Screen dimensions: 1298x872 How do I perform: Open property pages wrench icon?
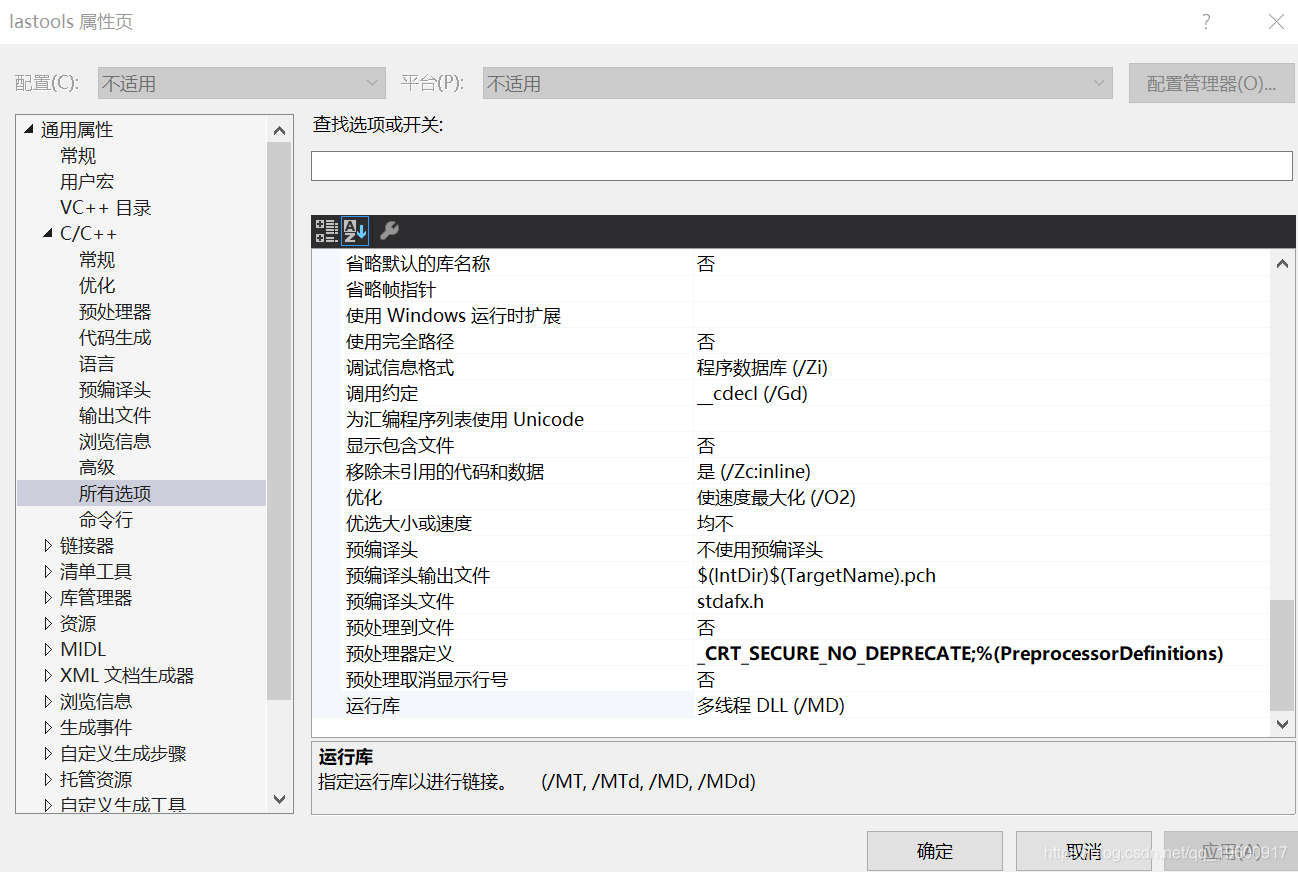click(x=389, y=231)
